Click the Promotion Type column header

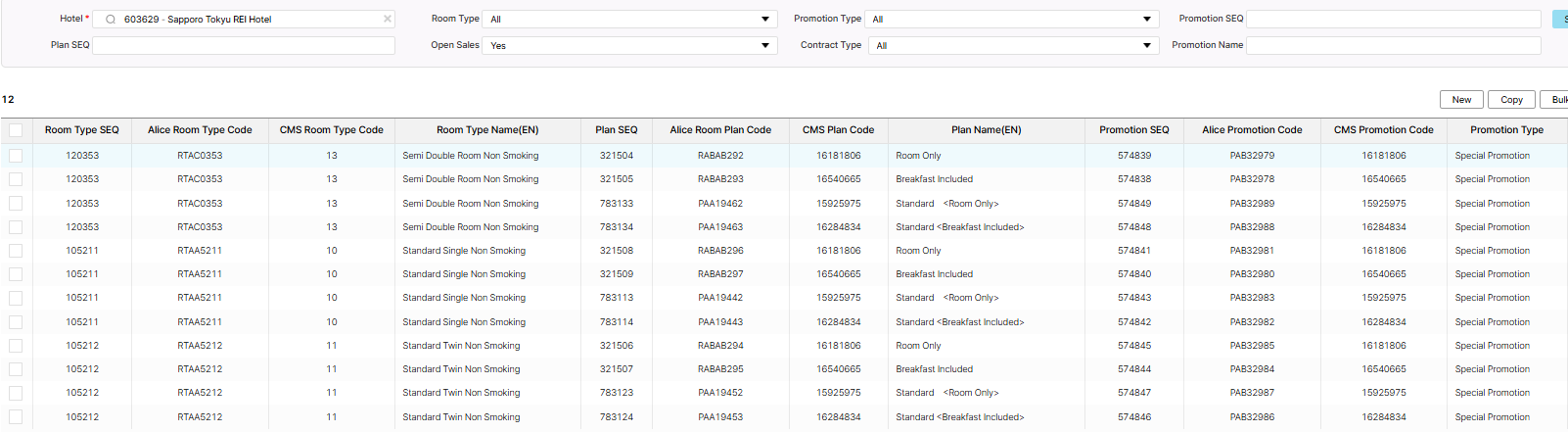tap(1505, 130)
